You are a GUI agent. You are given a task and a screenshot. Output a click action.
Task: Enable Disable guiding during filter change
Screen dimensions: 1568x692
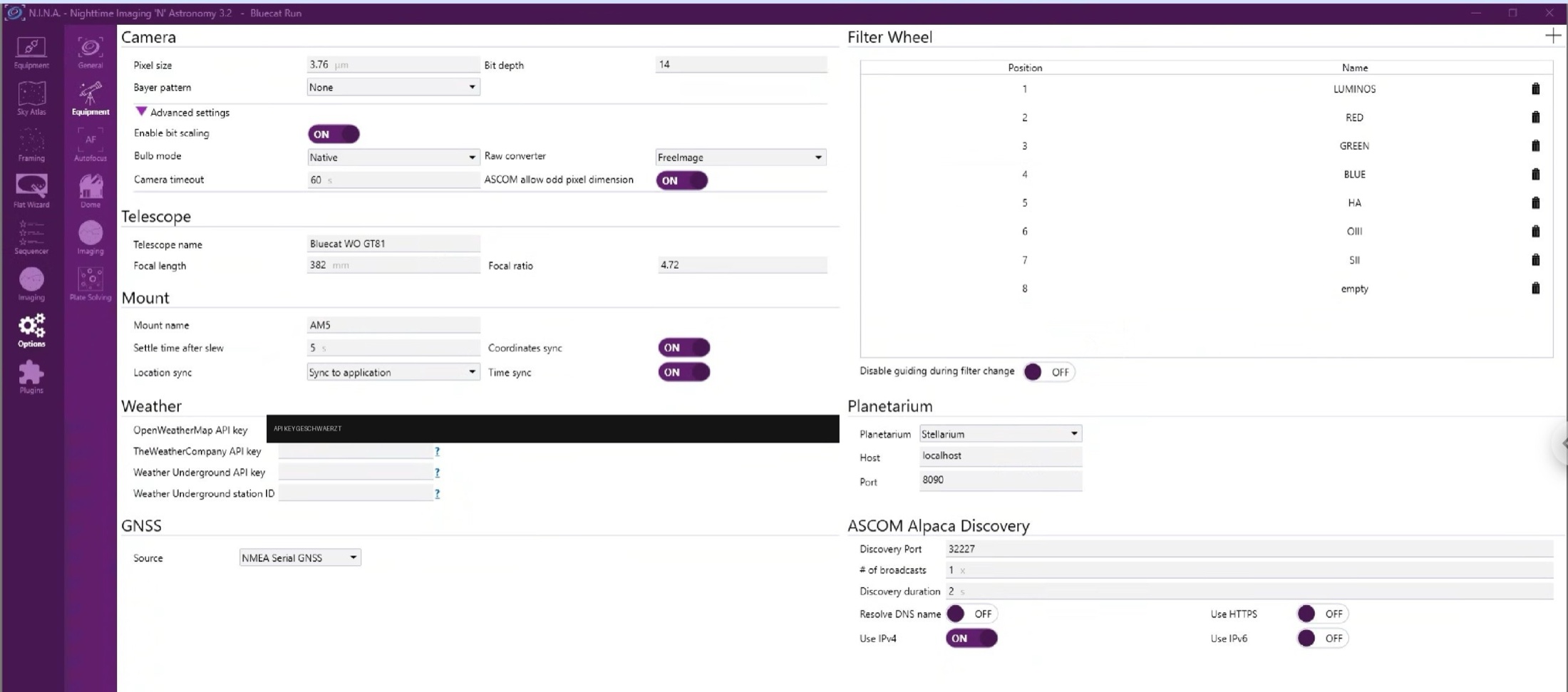1049,372
